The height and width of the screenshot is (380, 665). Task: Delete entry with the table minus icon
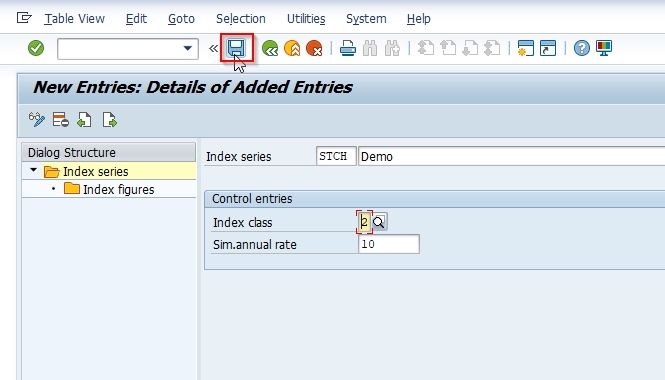pos(61,120)
